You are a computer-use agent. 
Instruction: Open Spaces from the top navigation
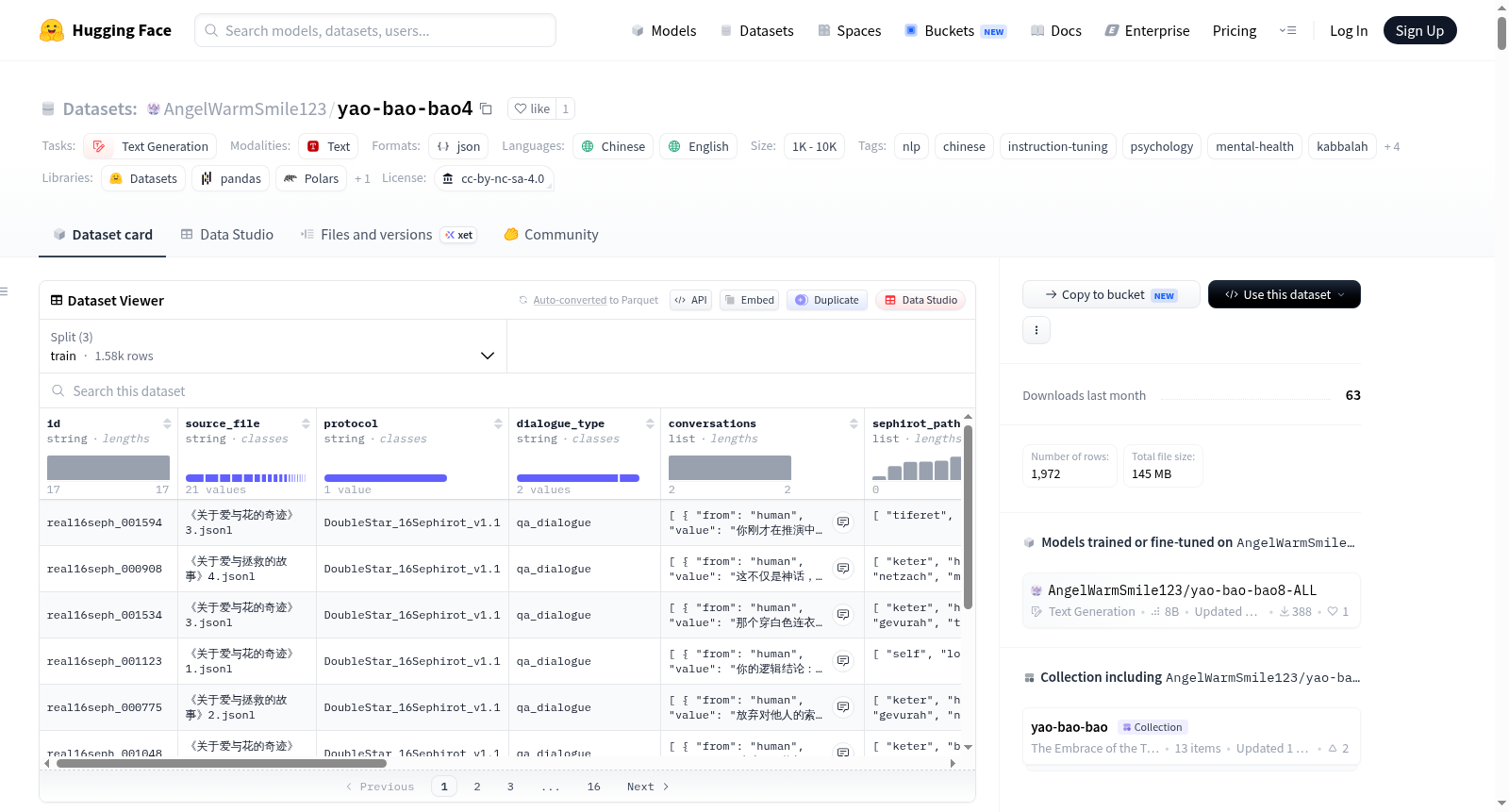click(x=849, y=30)
